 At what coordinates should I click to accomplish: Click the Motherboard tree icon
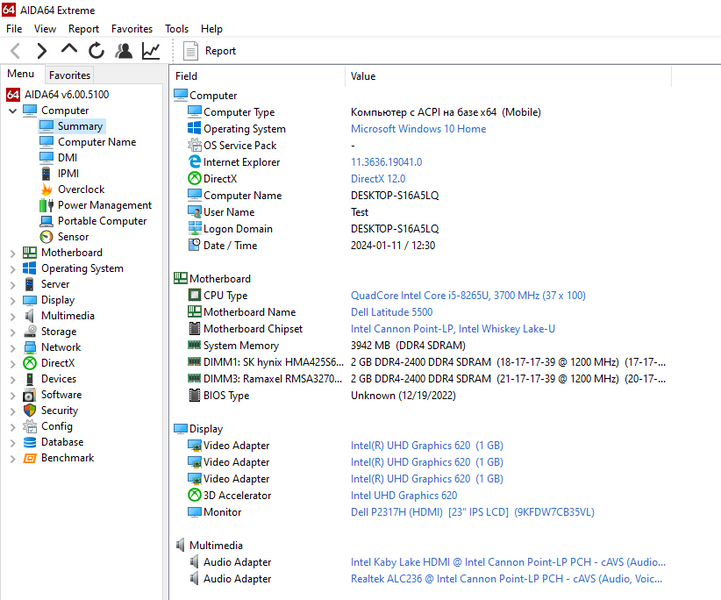tap(30, 252)
